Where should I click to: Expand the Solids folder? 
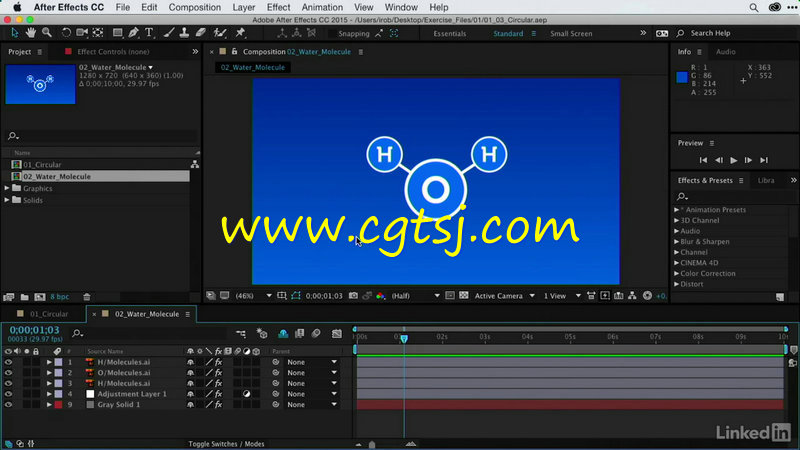point(7,200)
